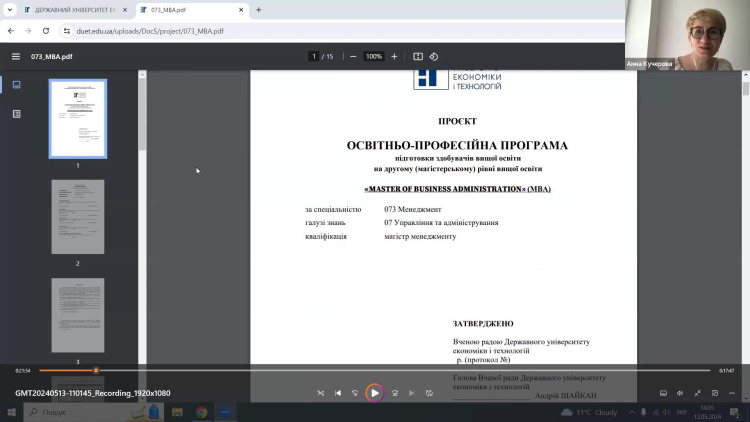
Task: Zoom in on the PDF with plus
Action: 394,57
